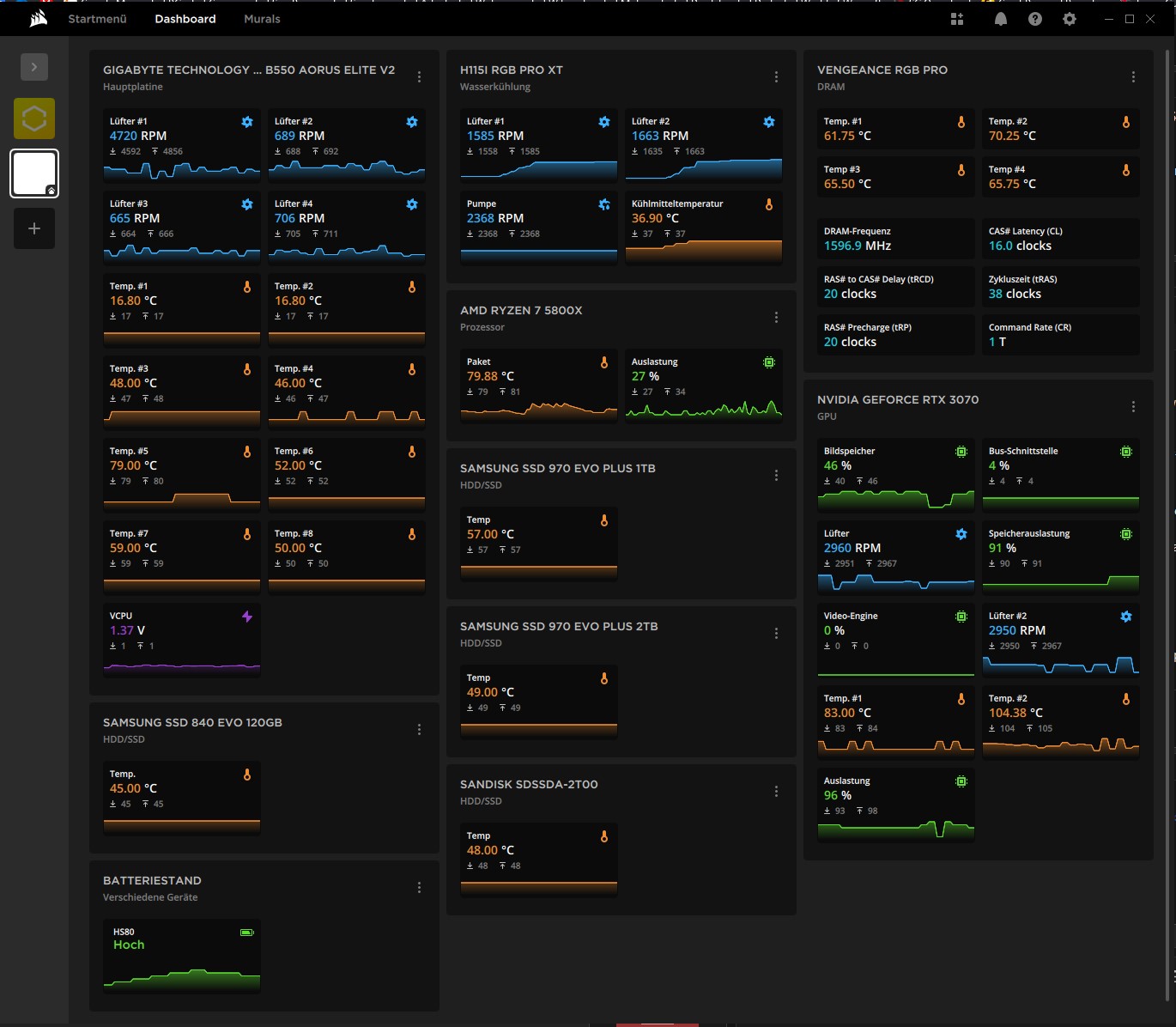Open options menu for Nvidia GeForce RTX 3070
The image size is (1176, 1027).
point(1133,407)
